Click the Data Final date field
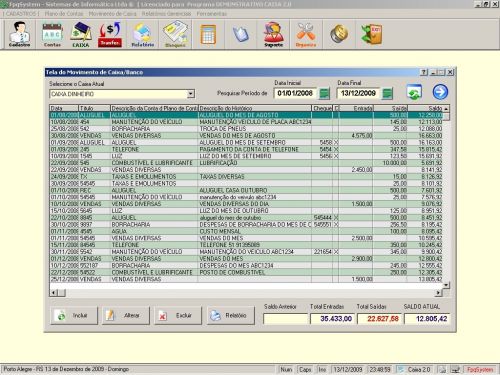 point(358,93)
